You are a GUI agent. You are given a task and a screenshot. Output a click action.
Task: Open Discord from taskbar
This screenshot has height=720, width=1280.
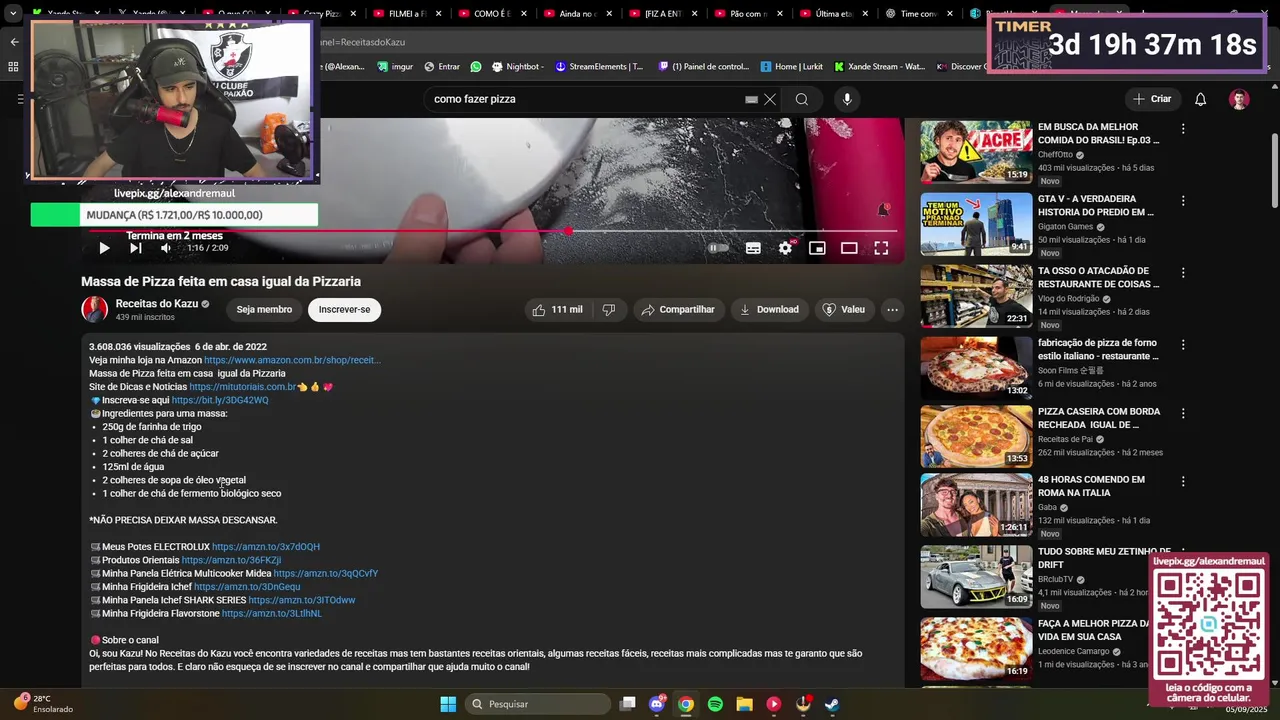pyautogui.click(x=657, y=704)
